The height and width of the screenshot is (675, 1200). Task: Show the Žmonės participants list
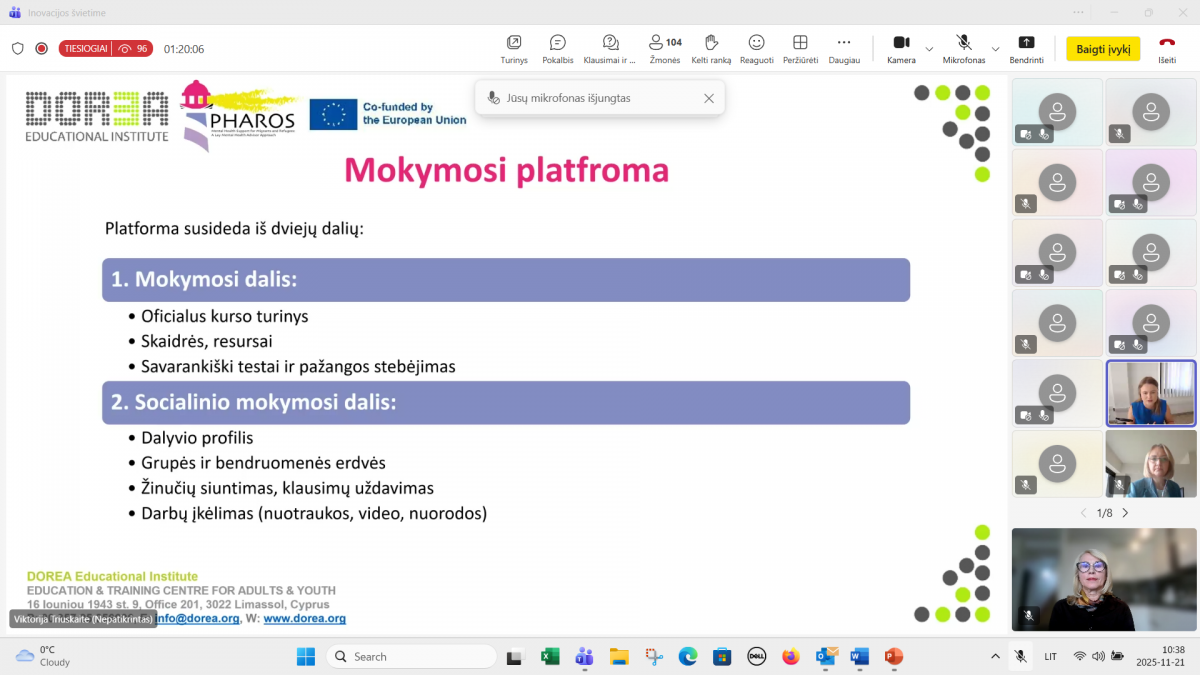click(x=664, y=48)
